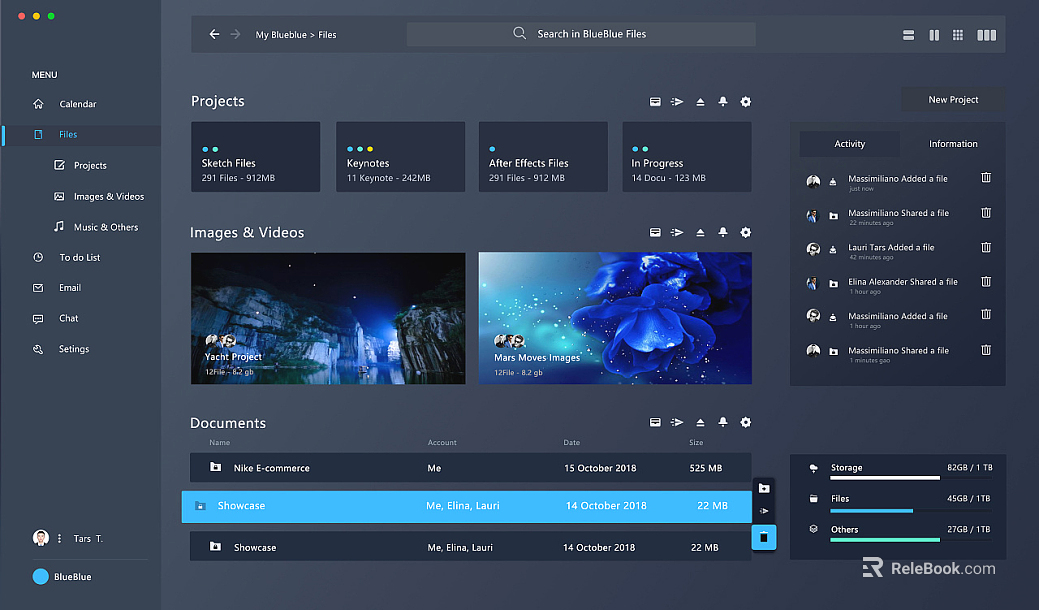Switch to the grid view layout

point(958,35)
